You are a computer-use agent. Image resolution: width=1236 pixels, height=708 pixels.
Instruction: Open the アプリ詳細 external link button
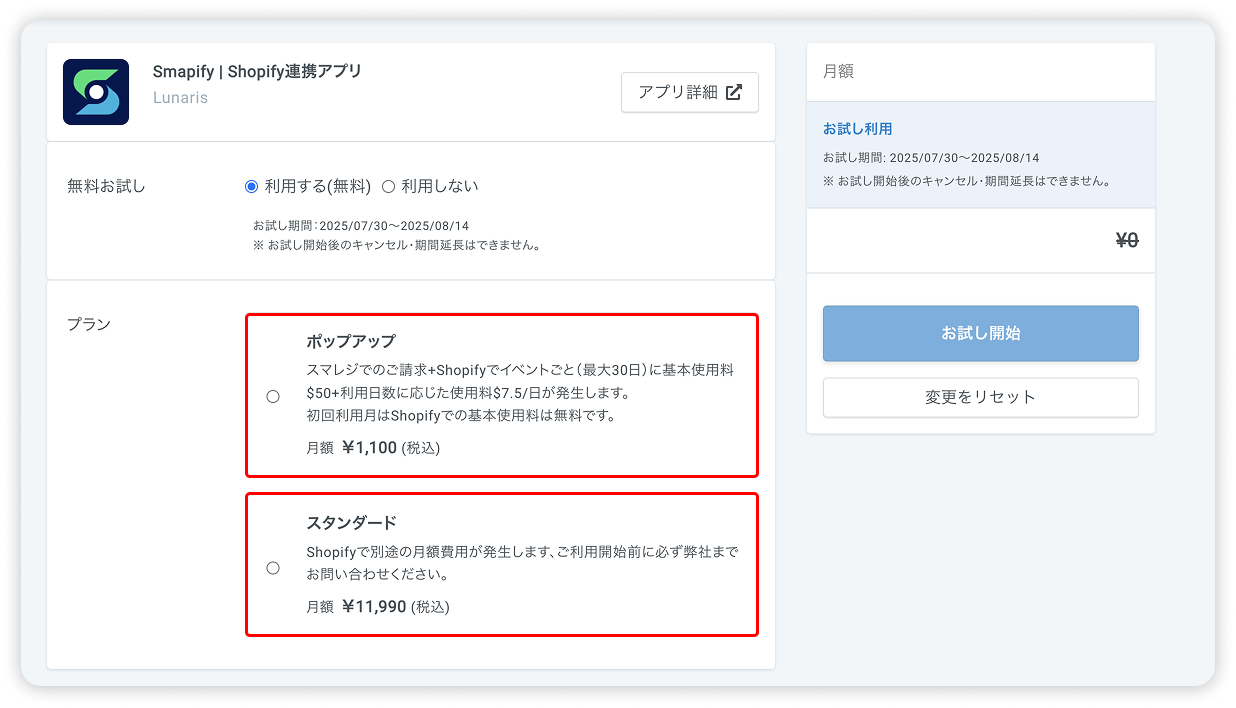point(690,92)
